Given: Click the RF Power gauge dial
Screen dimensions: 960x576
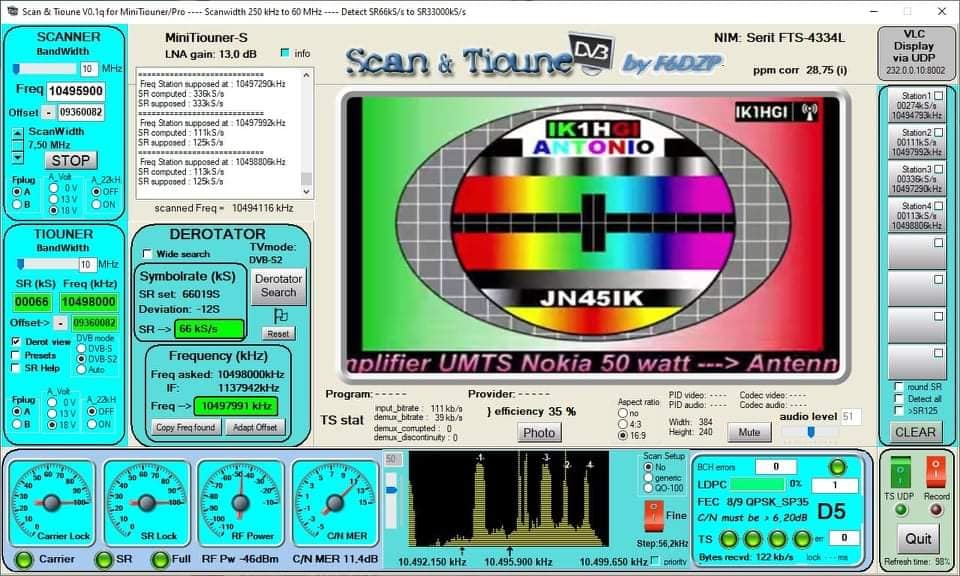Looking at the screenshot, I should coord(241,503).
